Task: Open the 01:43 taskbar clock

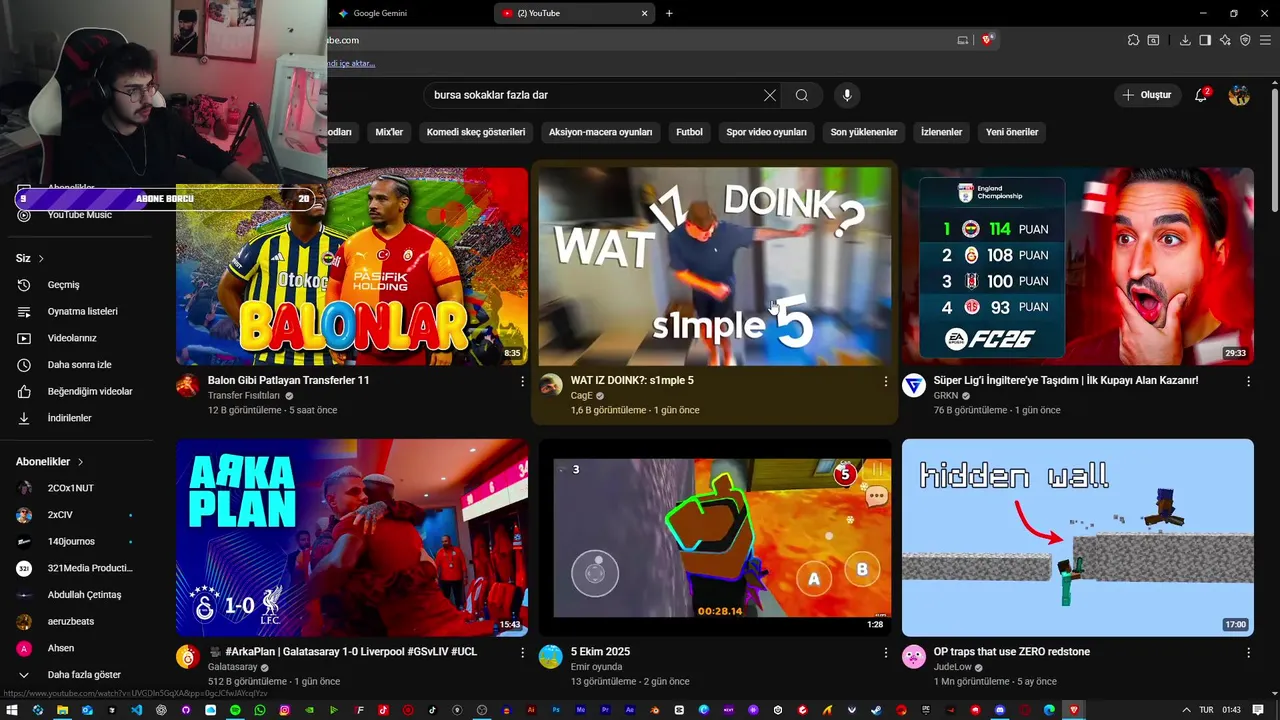Action: [x=1231, y=710]
